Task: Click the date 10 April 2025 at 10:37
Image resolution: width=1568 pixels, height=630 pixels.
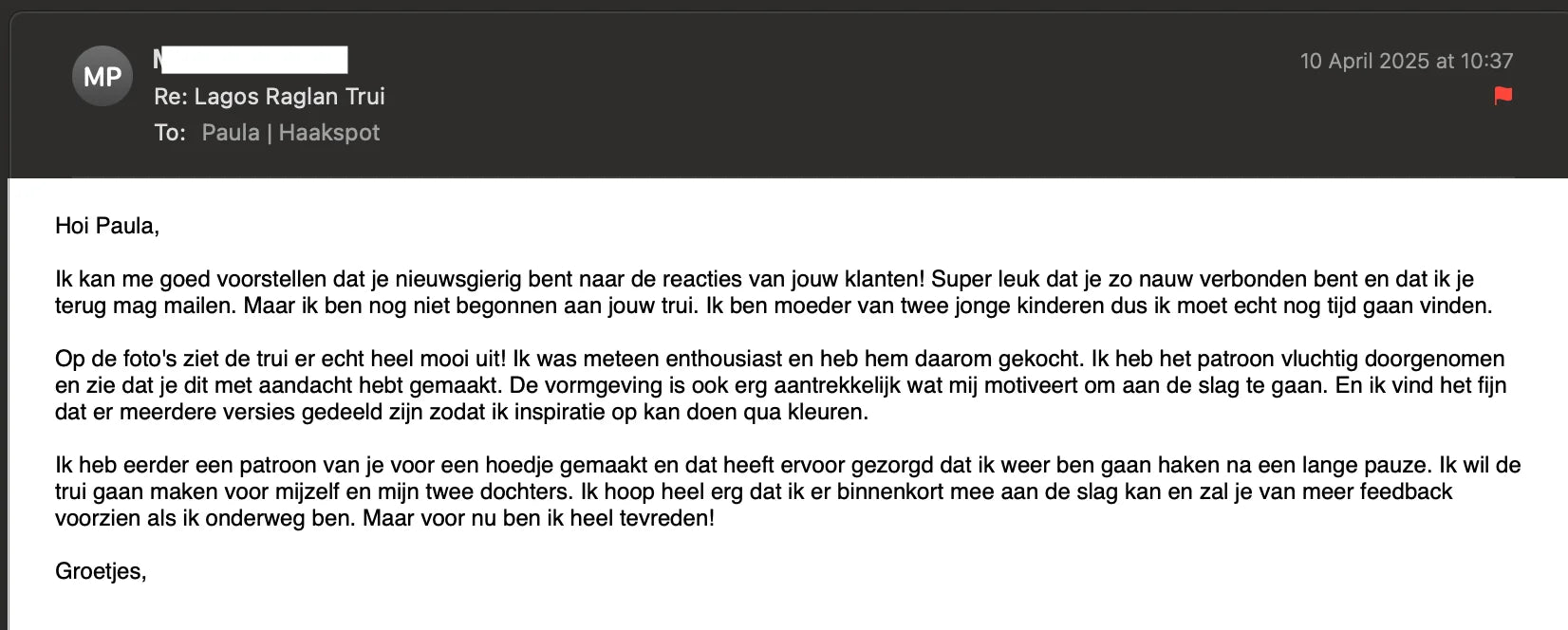Action: point(1406,62)
